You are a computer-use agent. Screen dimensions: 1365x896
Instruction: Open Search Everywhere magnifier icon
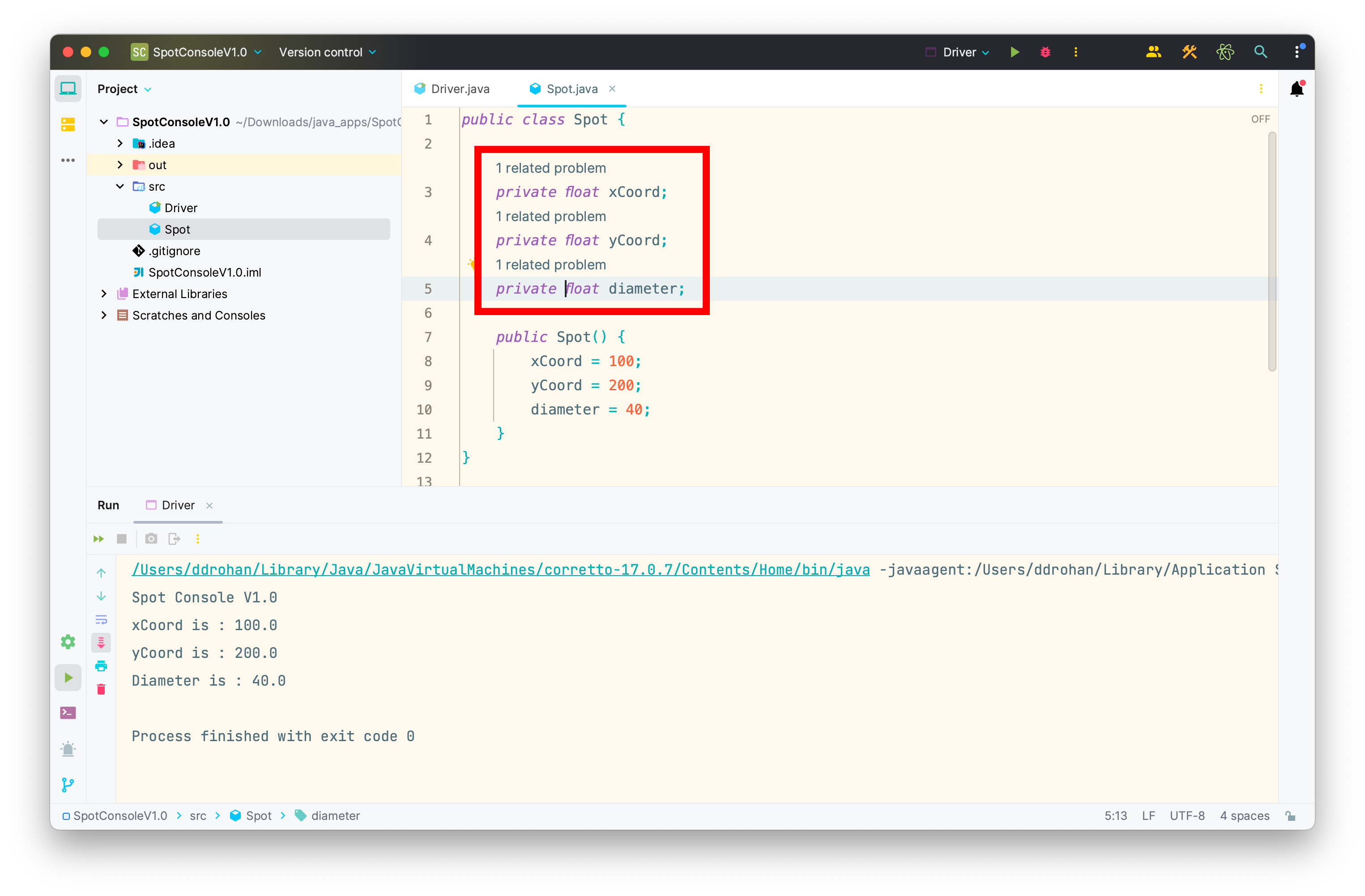coord(1260,52)
